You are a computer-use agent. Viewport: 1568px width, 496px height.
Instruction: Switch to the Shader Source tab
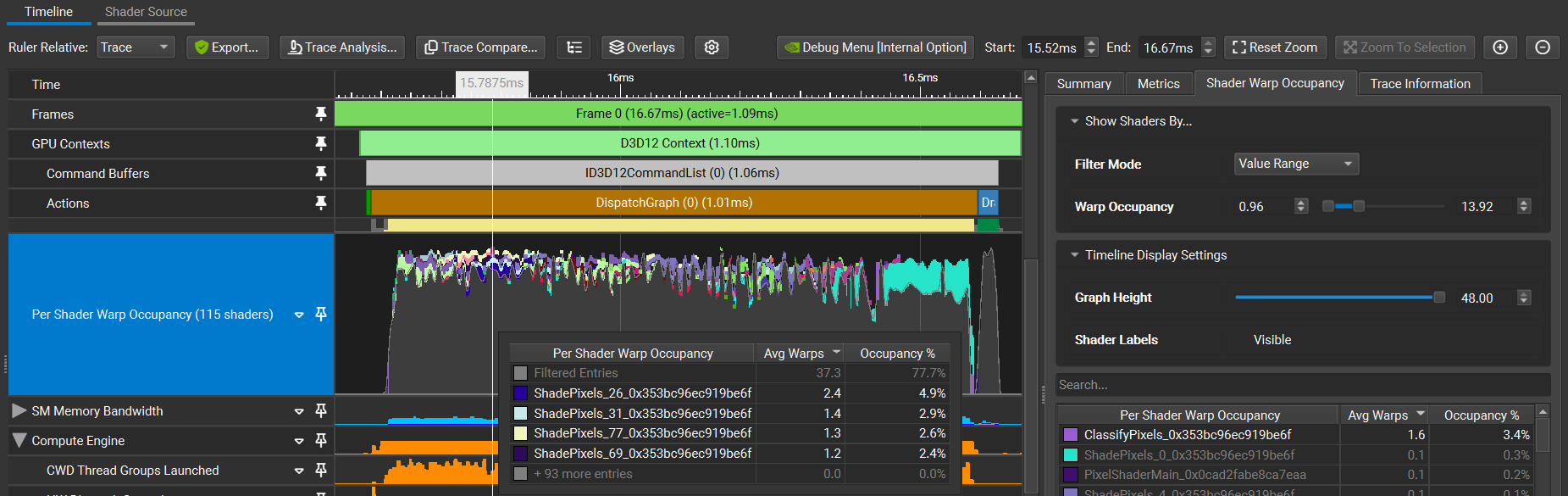coord(146,12)
